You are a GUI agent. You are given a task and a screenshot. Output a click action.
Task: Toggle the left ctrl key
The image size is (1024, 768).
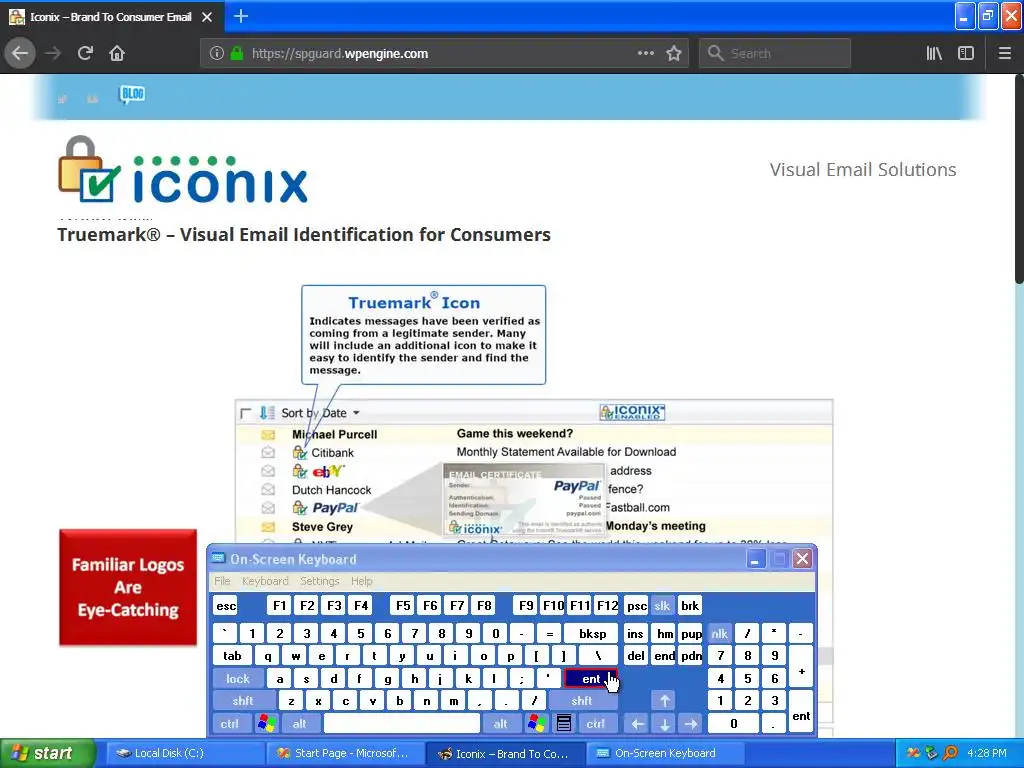pos(229,724)
